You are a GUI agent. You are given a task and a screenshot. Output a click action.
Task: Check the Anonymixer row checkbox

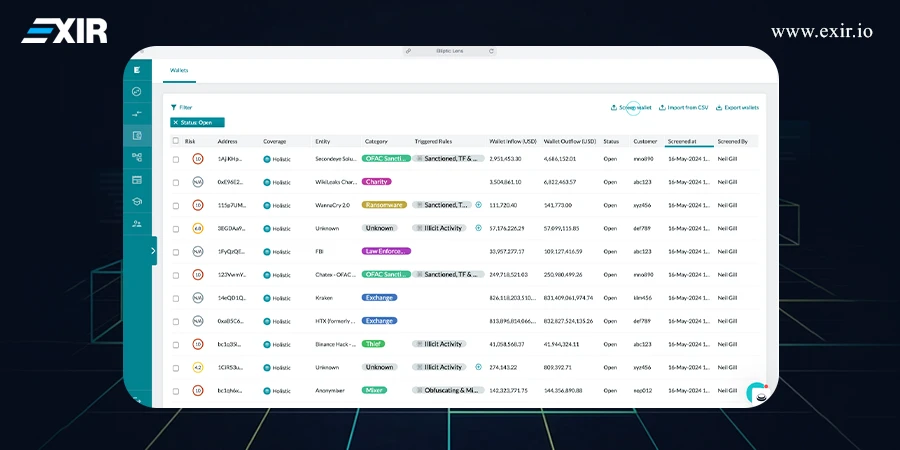click(176, 391)
